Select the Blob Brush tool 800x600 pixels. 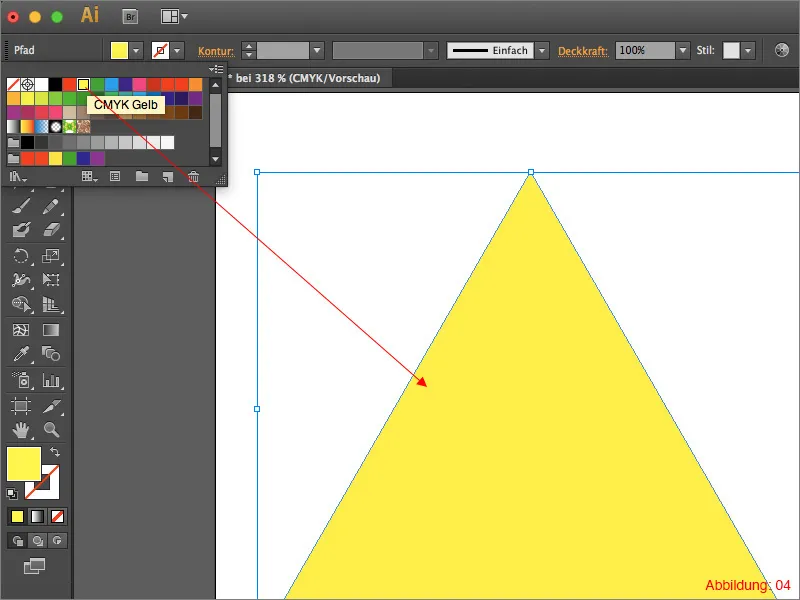pyautogui.click(x=21, y=230)
